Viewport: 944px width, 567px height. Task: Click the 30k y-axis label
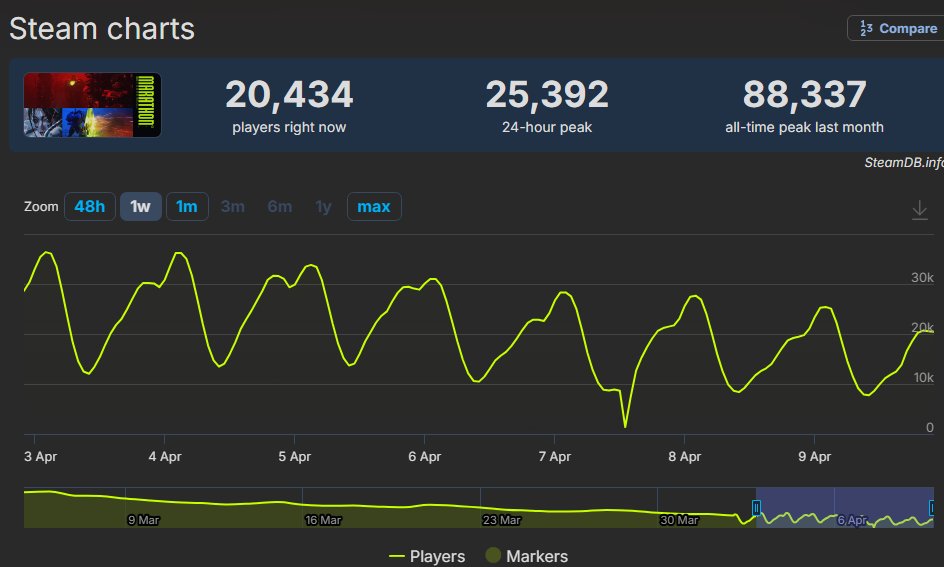(x=922, y=277)
